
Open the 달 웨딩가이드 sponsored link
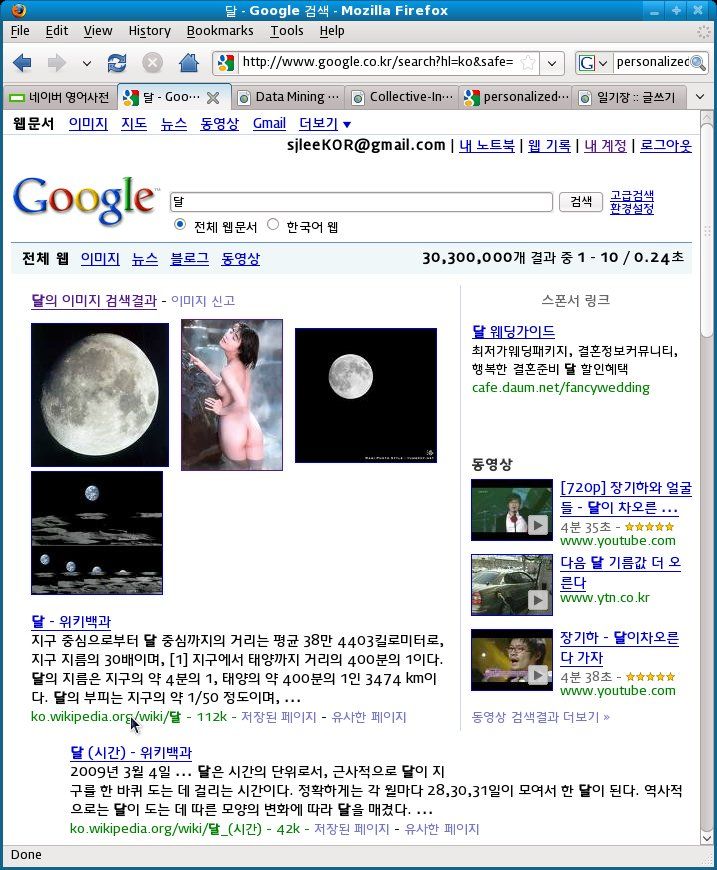tap(513, 332)
